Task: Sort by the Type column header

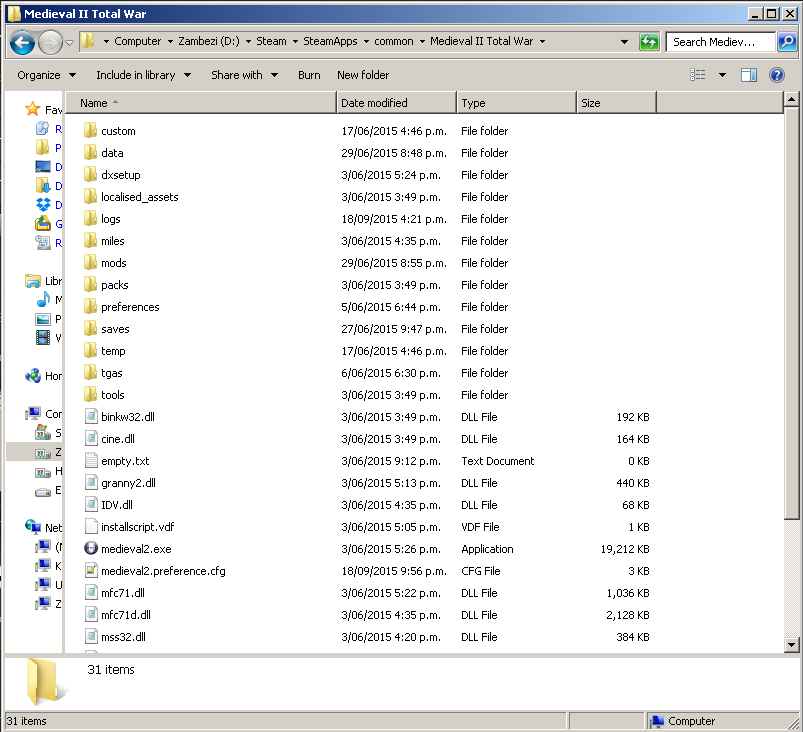Action: pyautogui.click(x=516, y=103)
